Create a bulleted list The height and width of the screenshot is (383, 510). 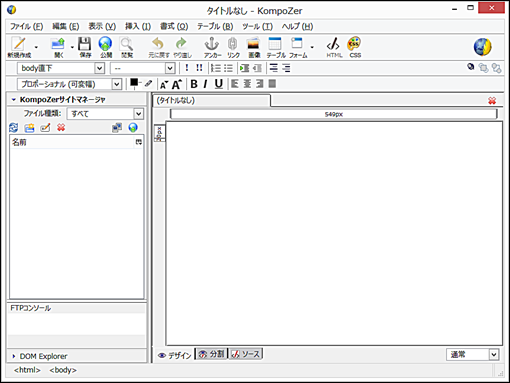(x=228, y=68)
